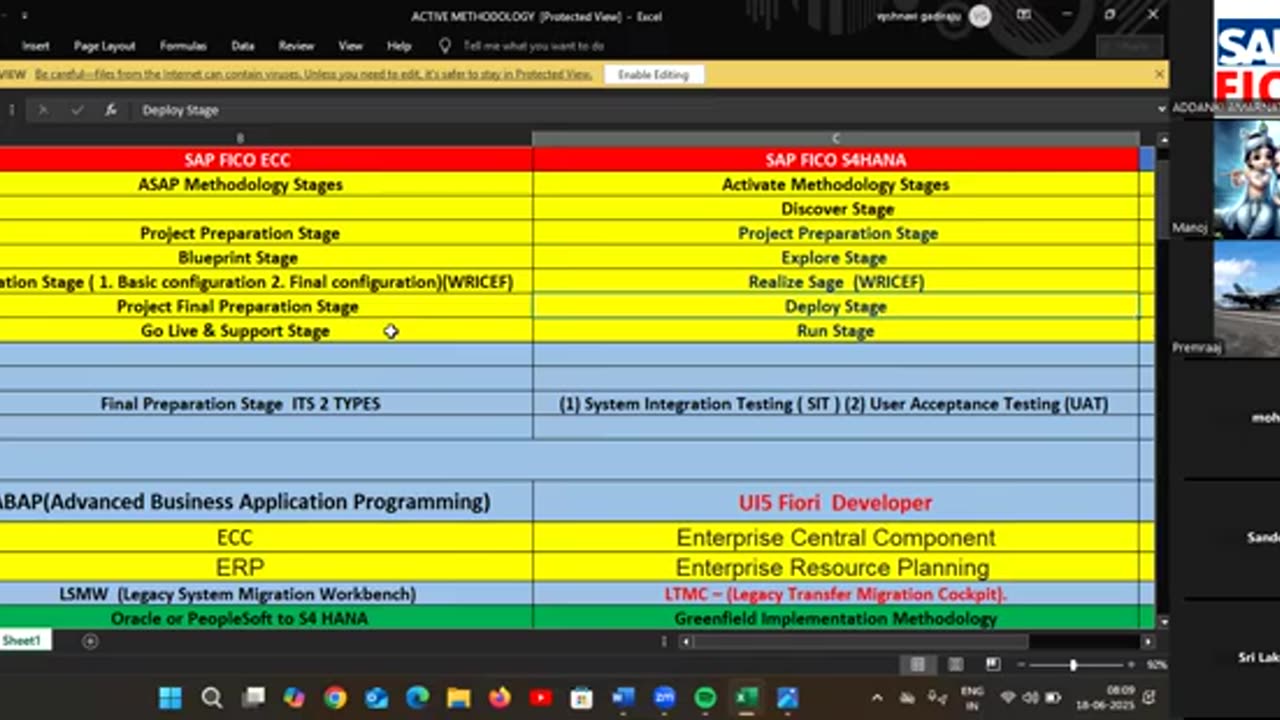Click the formula bar cancel (X) icon
1280x720 pixels.
[42, 110]
